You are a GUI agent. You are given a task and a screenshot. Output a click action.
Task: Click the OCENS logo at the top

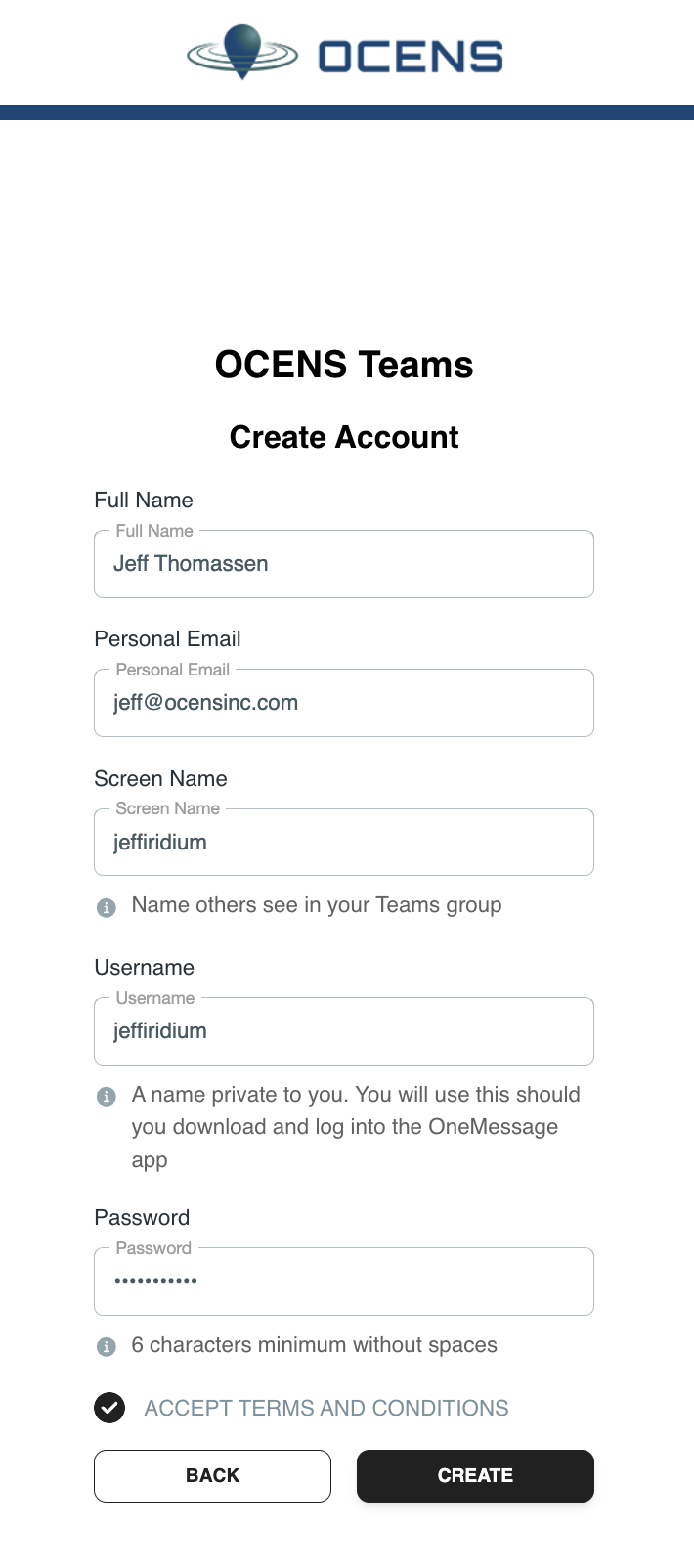pyautogui.click(x=345, y=53)
